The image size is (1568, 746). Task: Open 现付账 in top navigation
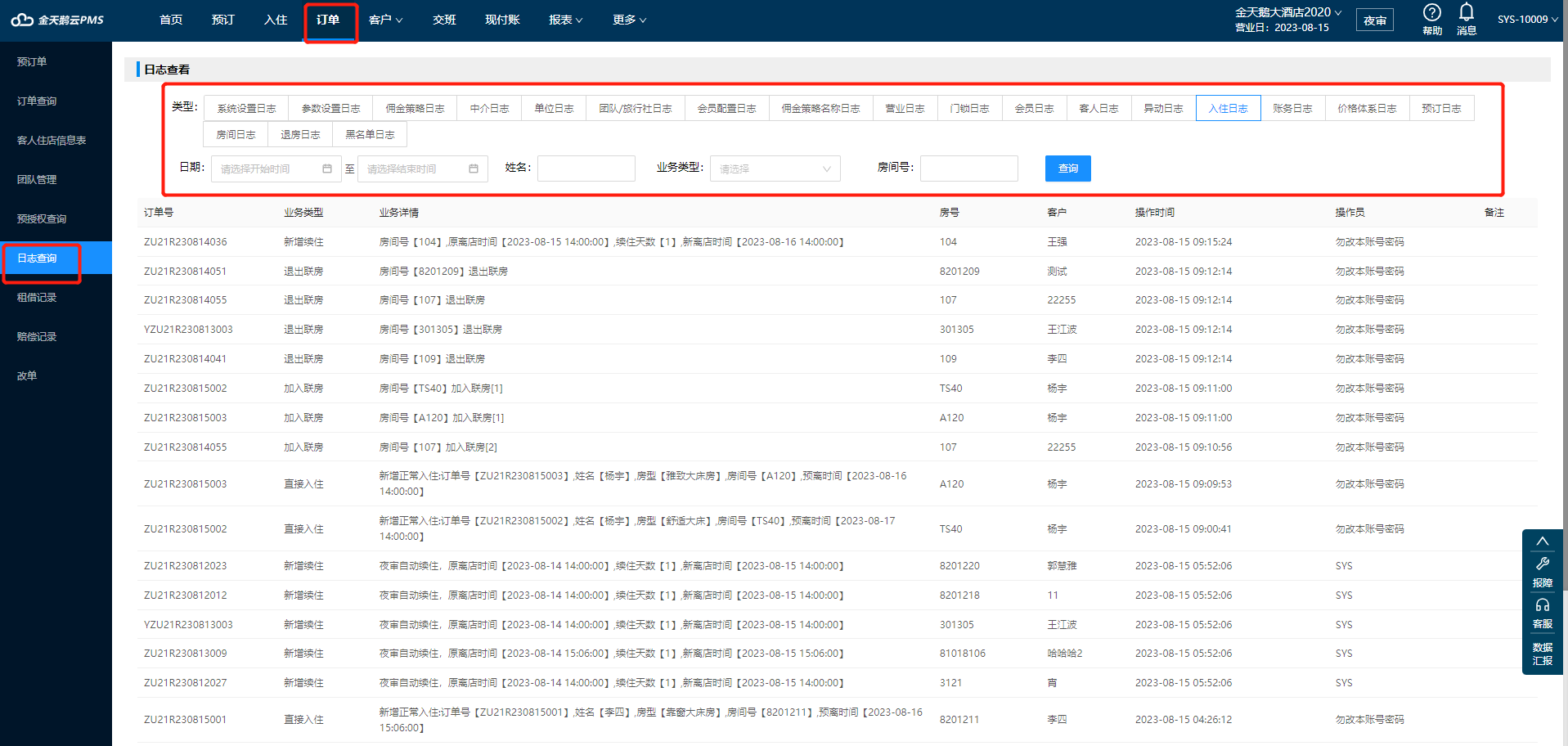[x=502, y=20]
